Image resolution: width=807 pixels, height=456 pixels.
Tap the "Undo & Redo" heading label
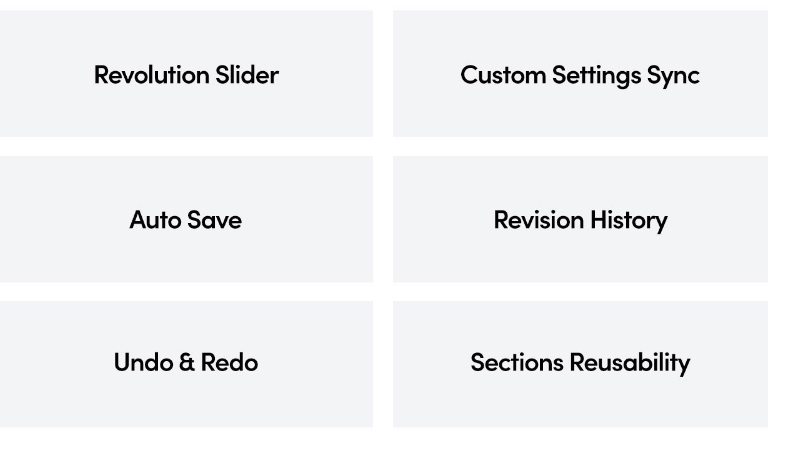coord(186,362)
